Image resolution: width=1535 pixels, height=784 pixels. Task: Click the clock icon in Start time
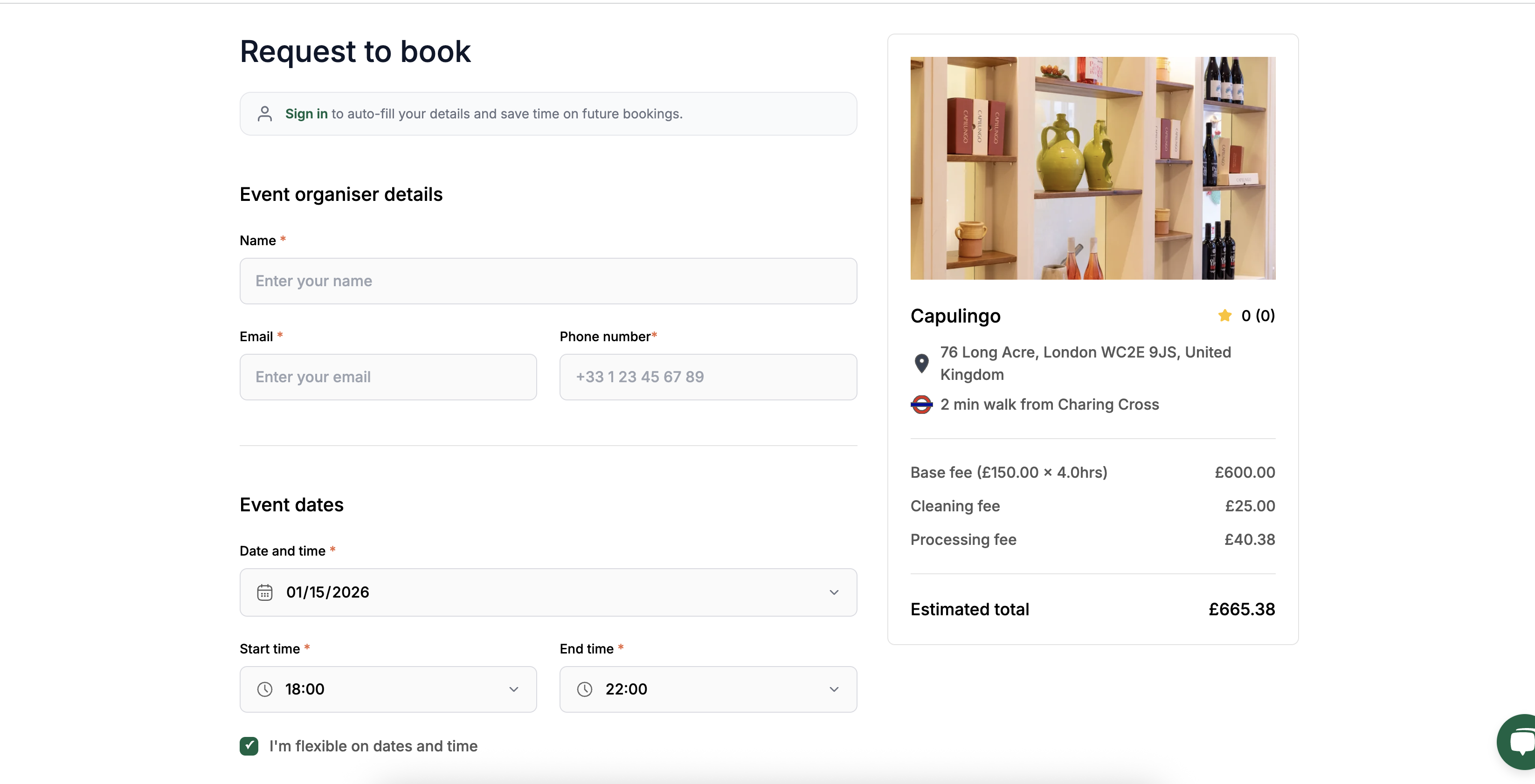pyautogui.click(x=264, y=689)
